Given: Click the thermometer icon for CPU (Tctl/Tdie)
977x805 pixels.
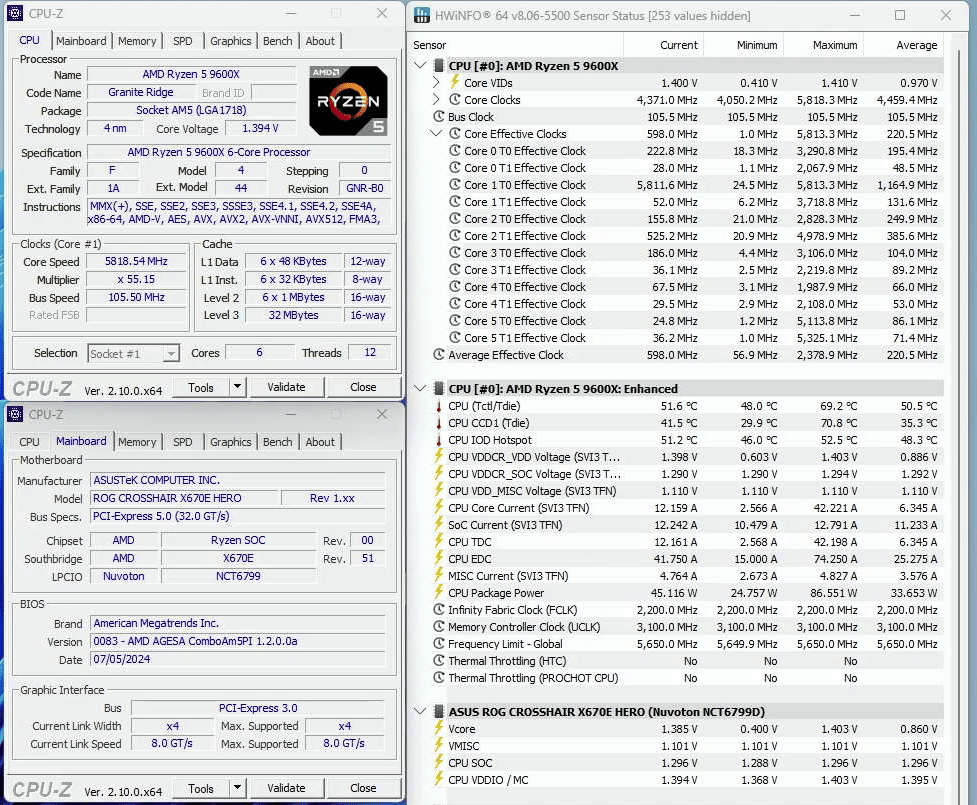Looking at the screenshot, I should point(439,406).
